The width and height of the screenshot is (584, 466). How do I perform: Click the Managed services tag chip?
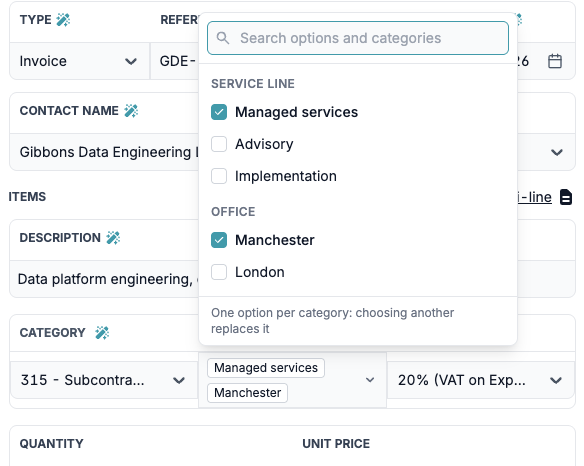(x=266, y=368)
